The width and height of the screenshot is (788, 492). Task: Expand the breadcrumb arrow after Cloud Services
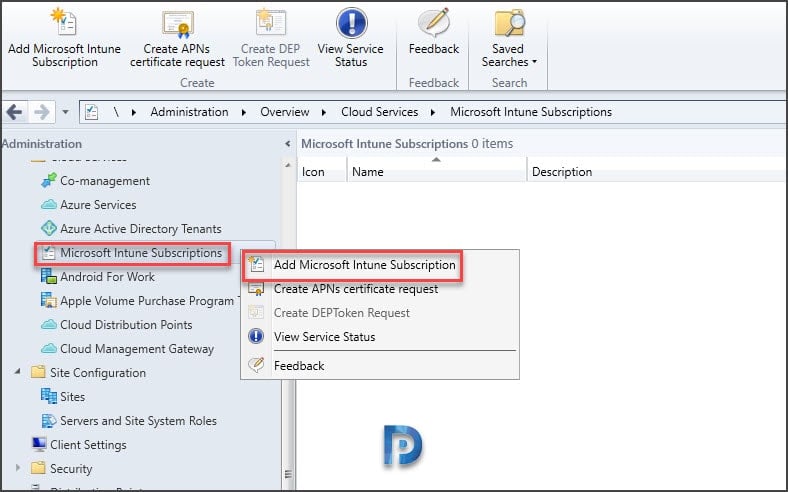click(x=433, y=112)
